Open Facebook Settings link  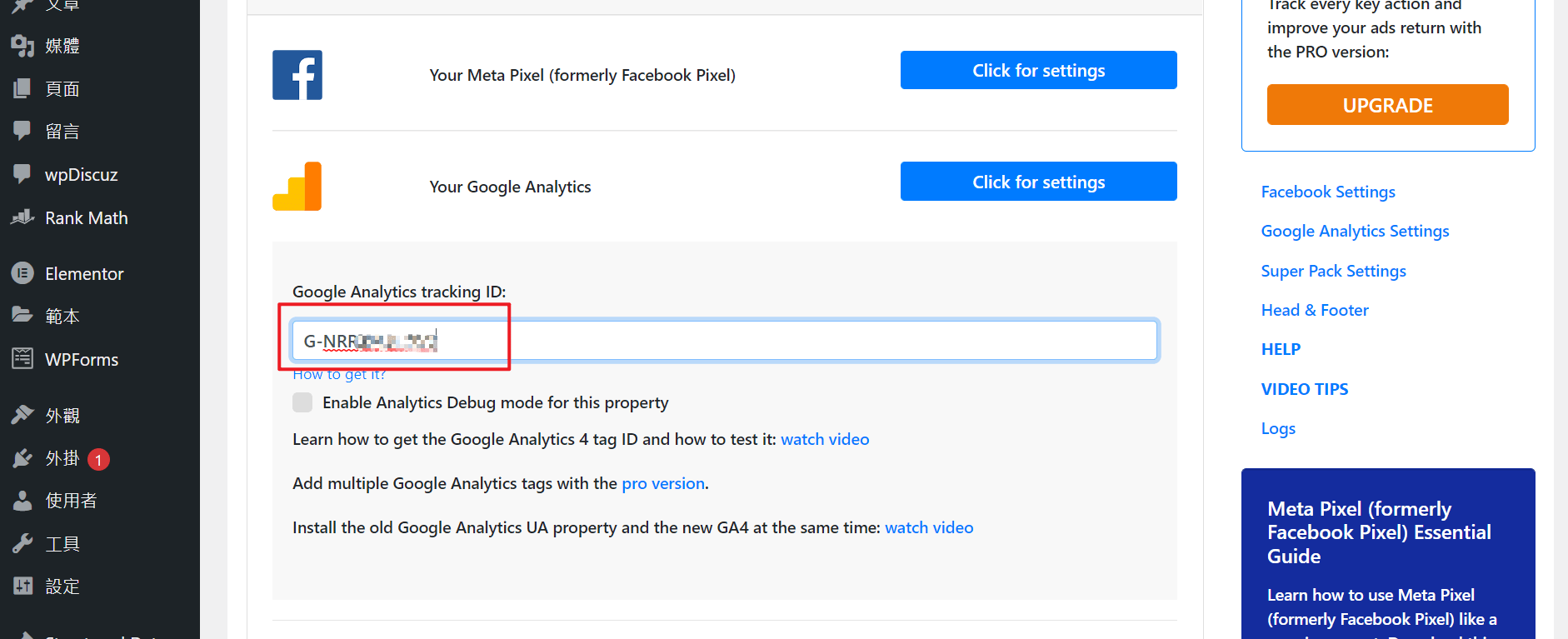pos(1328,192)
